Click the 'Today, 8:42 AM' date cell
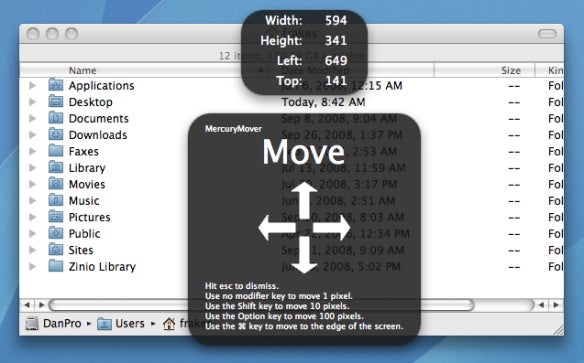Image resolution: width=584 pixels, height=363 pixels. (x=323, y=102)
